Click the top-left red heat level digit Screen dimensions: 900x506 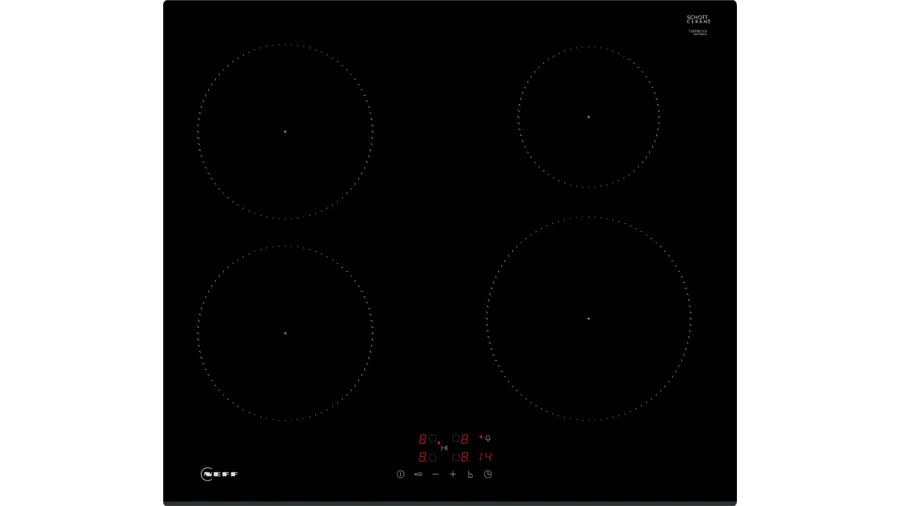click(422, 438)
